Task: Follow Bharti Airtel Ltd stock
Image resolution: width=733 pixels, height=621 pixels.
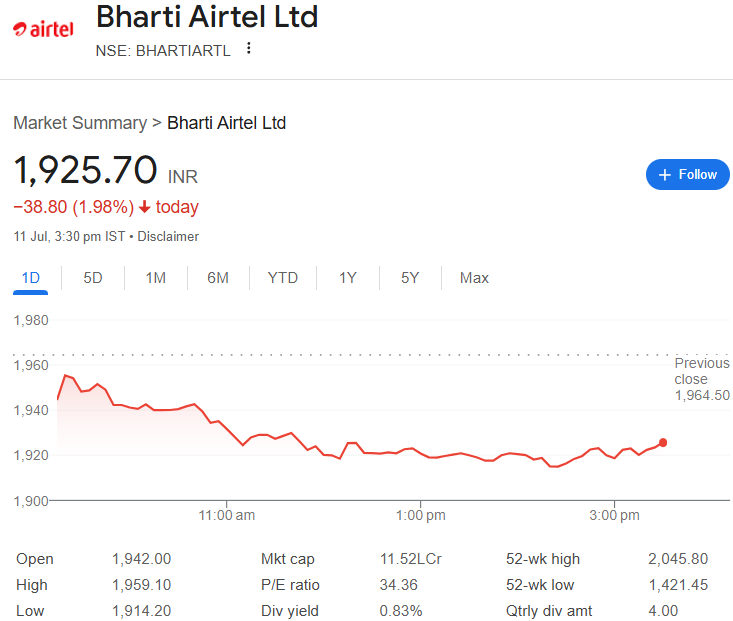Action: click(687, 174)
